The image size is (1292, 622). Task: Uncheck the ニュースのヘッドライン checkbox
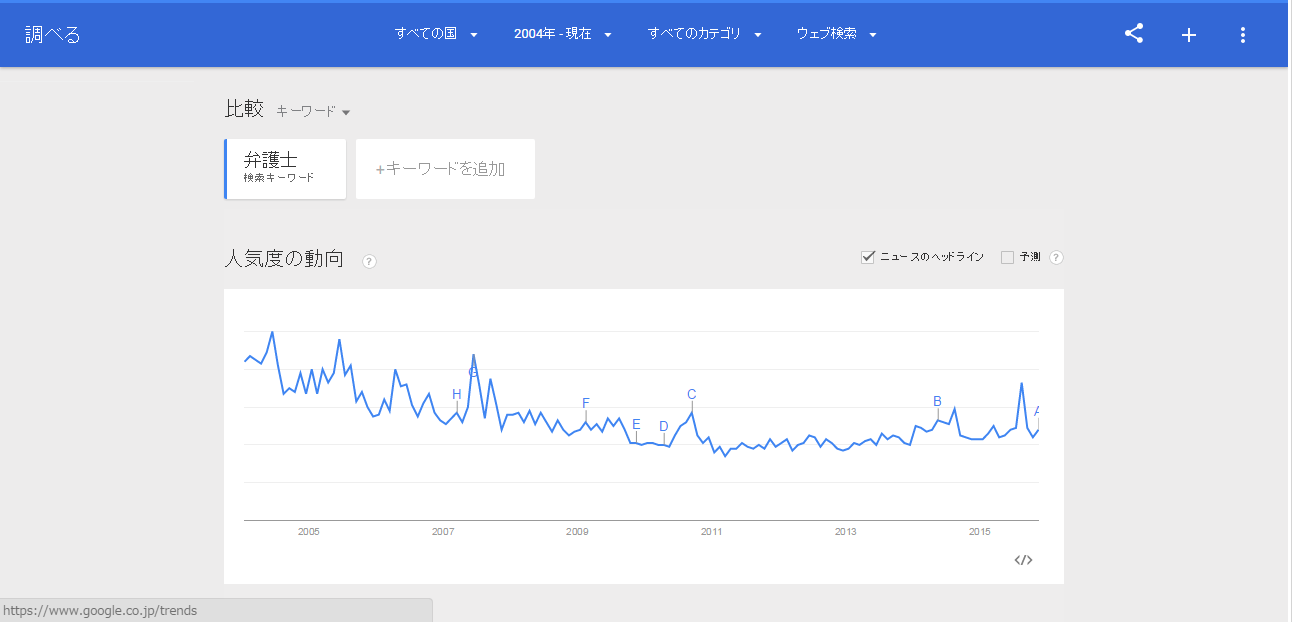[x=868, y=257]
